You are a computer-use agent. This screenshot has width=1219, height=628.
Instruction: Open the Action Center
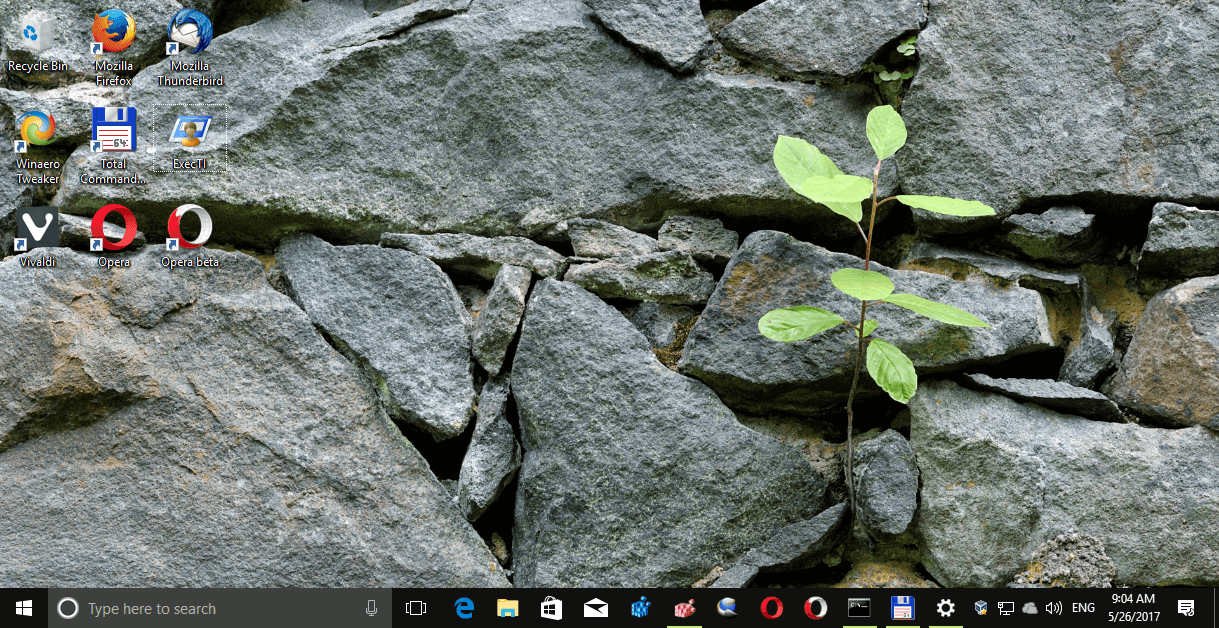click(1187, 607)
